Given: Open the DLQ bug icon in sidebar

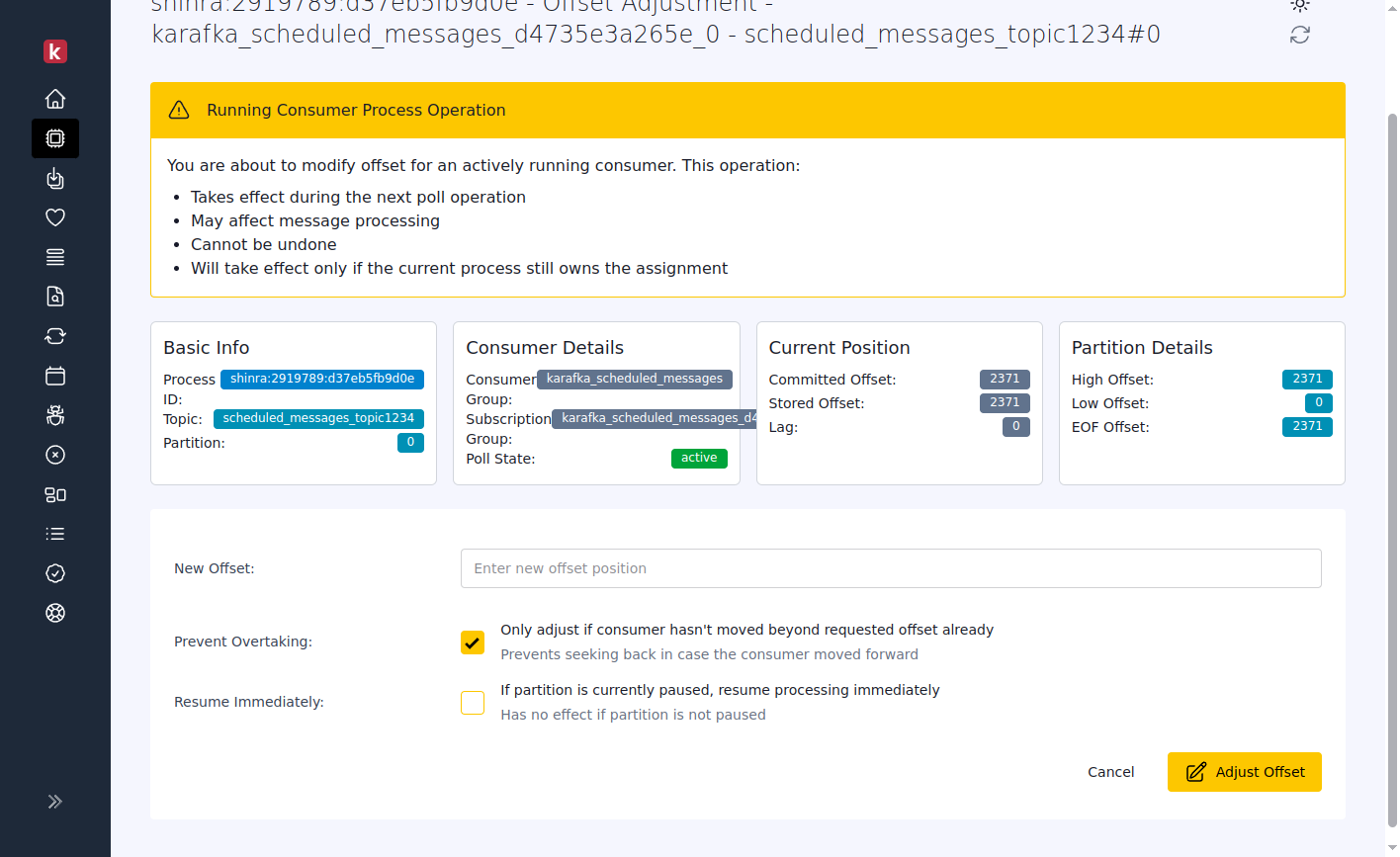Looking at the screenshot, I should [x=55, y=415].
